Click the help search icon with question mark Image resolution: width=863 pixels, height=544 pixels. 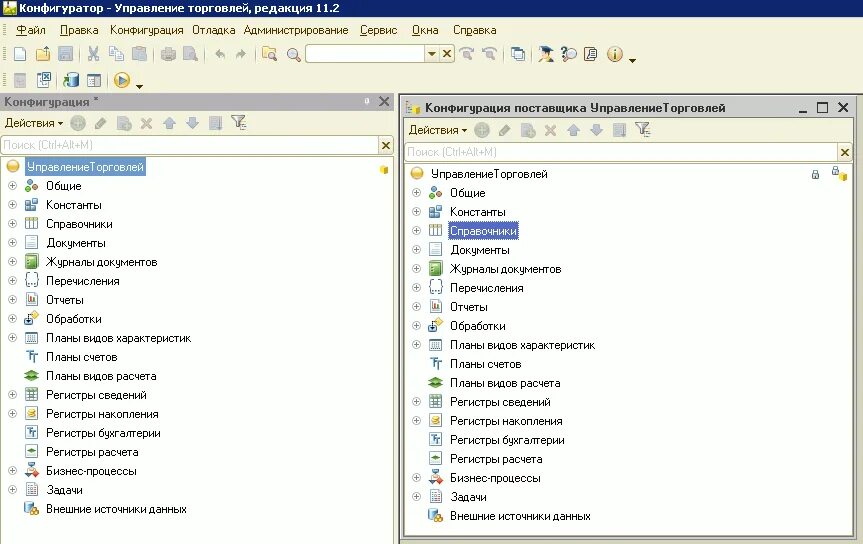tap(568, 54)
